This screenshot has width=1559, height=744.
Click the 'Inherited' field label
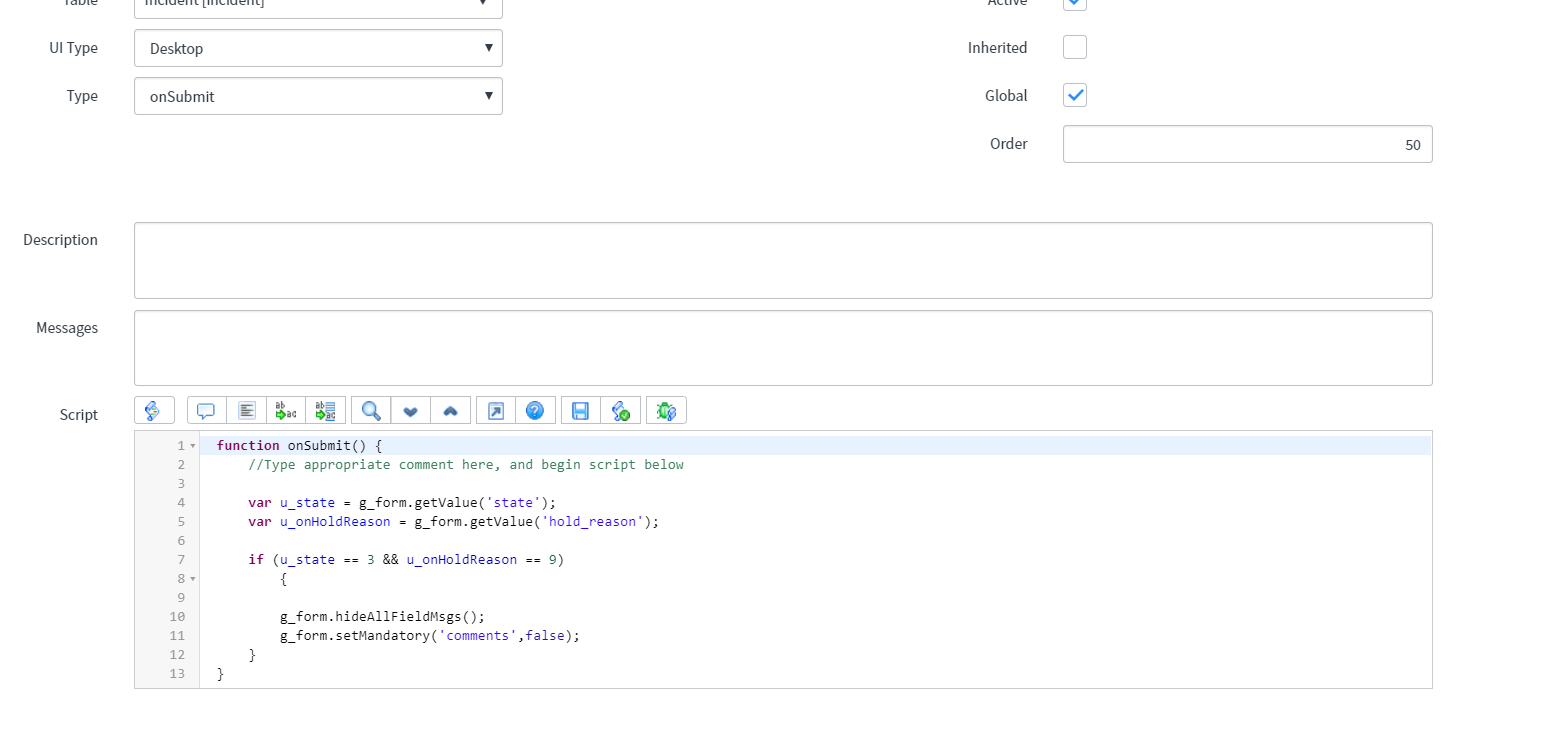click(997, 48)
